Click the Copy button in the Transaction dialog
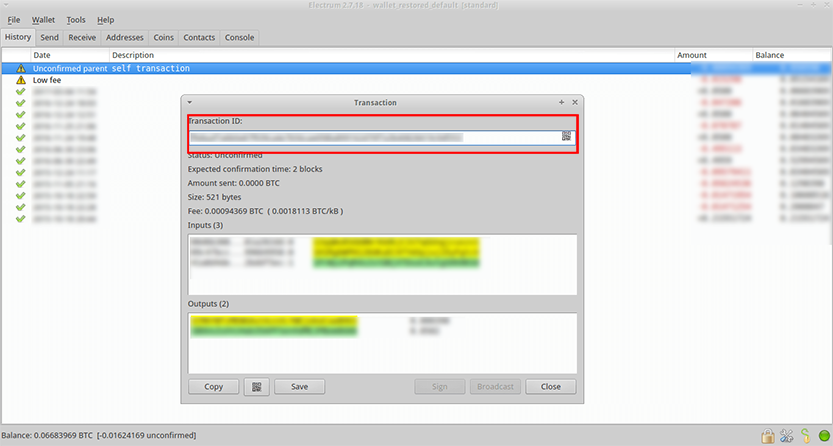Image resolution: width=833 pixels, height=446 pixels. tap(214, 387)
